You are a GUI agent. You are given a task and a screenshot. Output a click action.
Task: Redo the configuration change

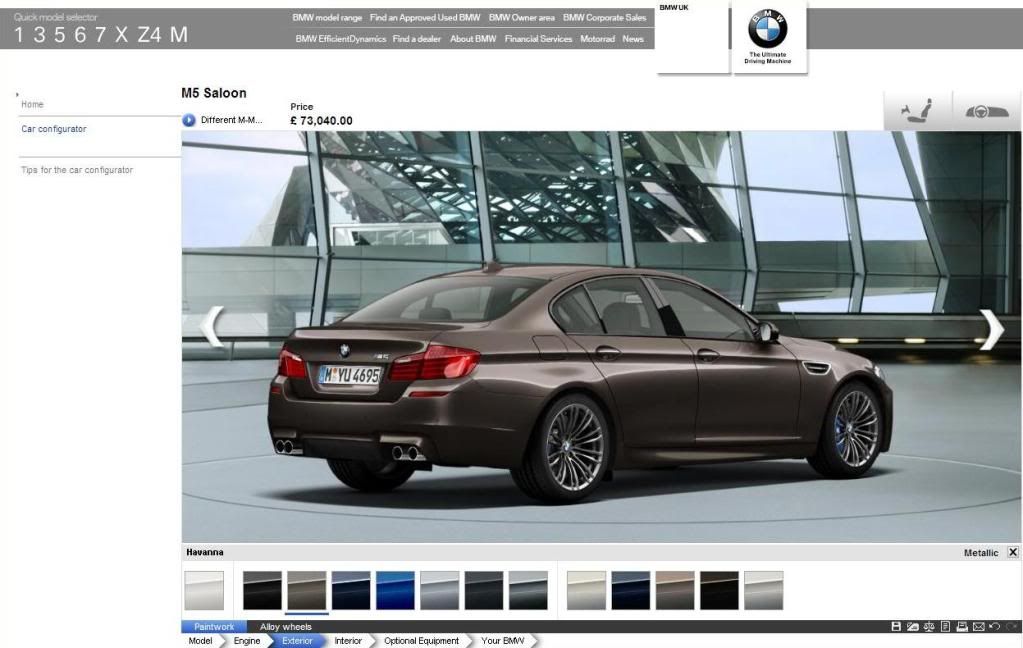[1011, 626]
